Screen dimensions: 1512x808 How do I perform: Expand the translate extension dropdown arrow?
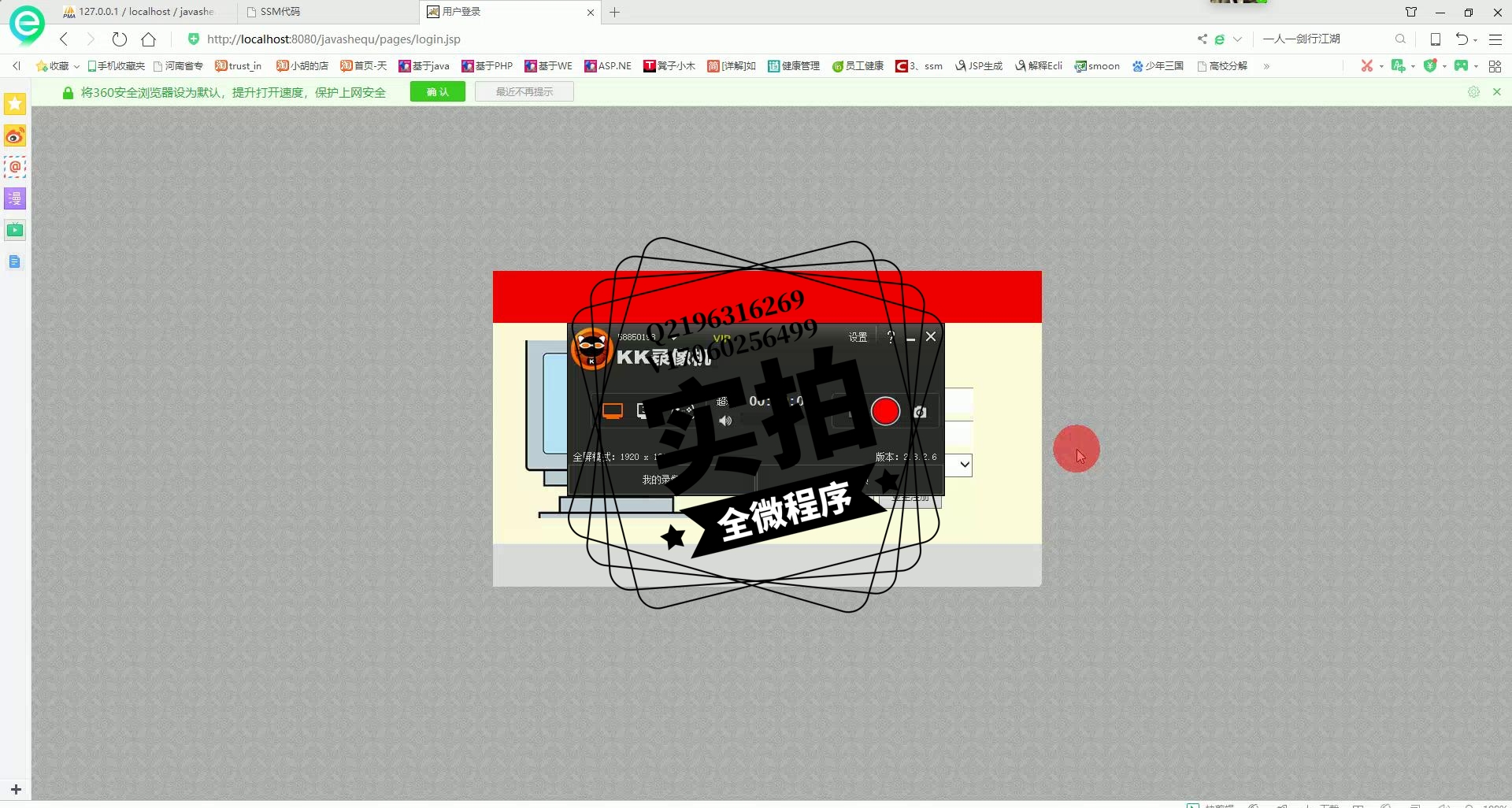coord(1413,66)
